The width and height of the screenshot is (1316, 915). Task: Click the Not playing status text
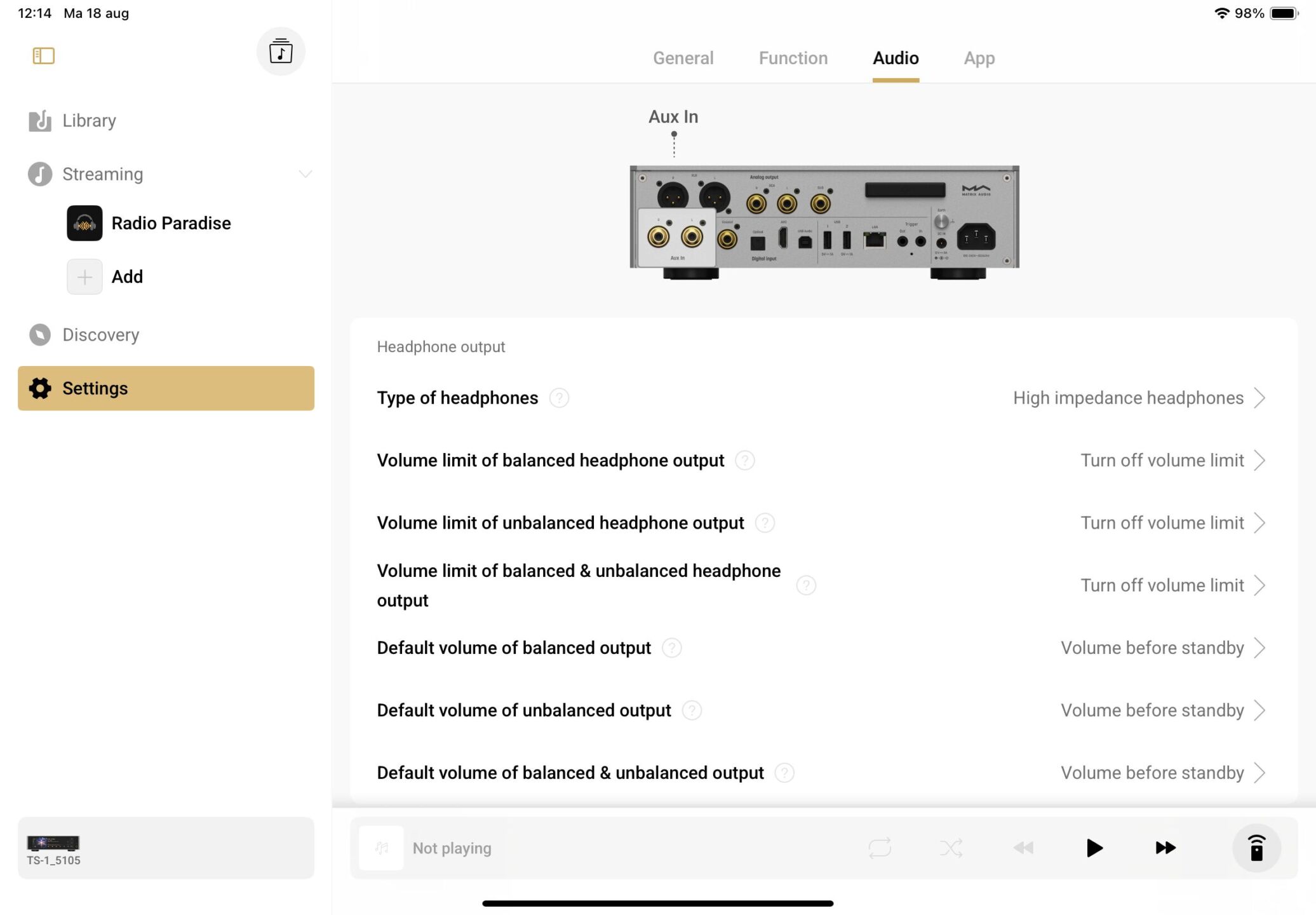452,848
